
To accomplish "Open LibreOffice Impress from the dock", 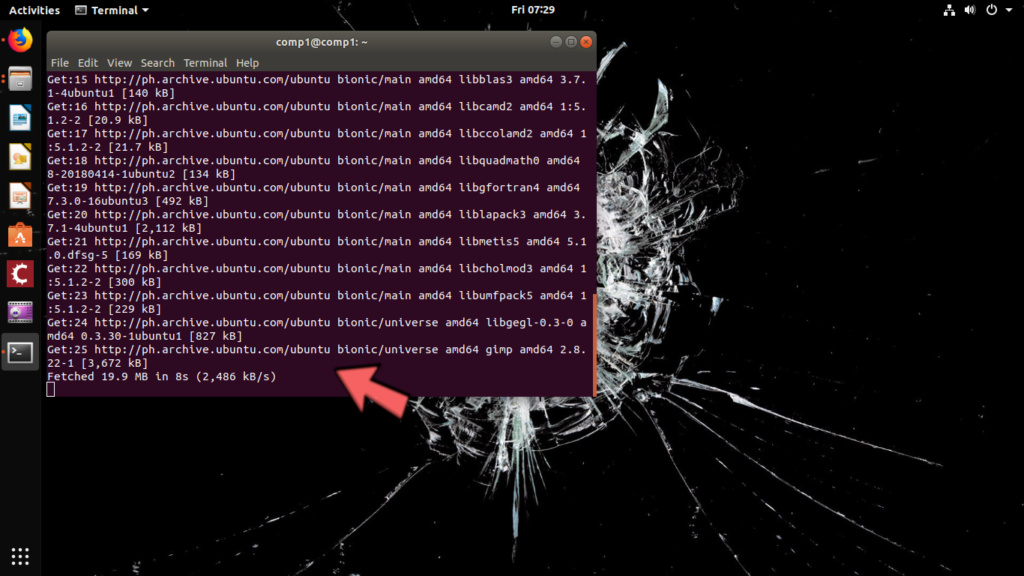I will (x=20, y=196).
